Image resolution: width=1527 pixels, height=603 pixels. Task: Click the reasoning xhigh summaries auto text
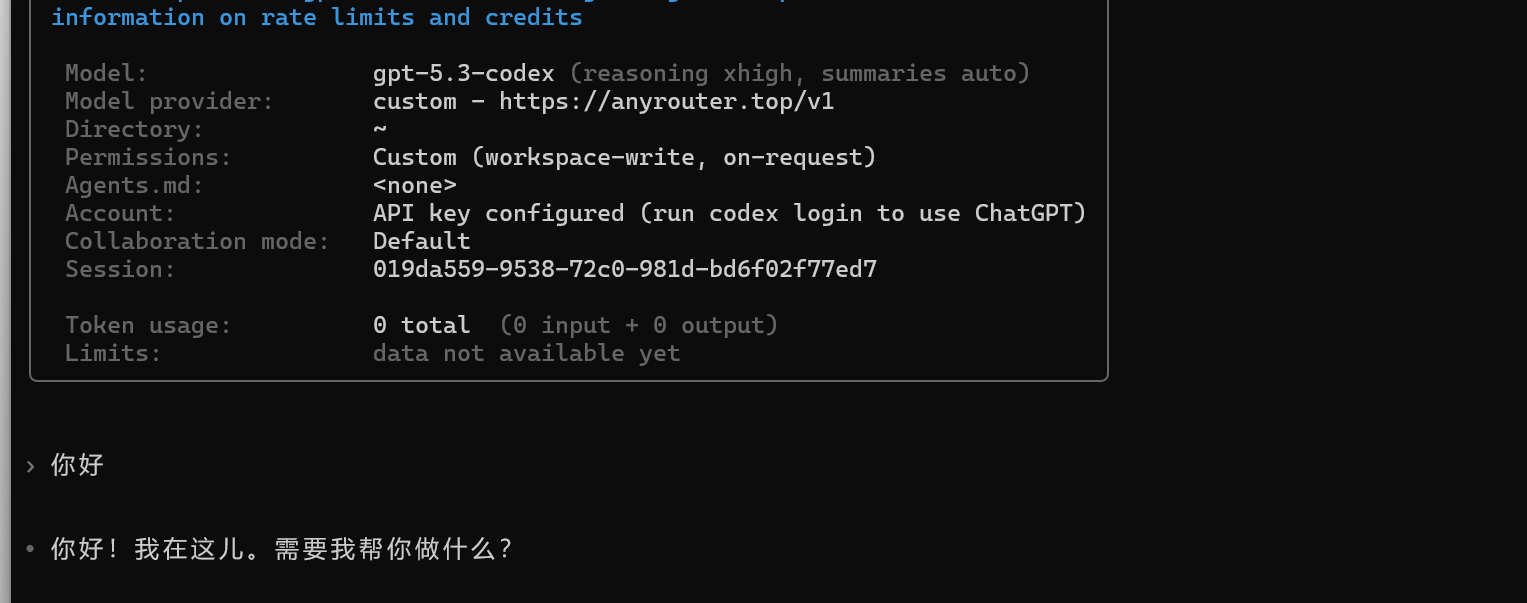800,73
